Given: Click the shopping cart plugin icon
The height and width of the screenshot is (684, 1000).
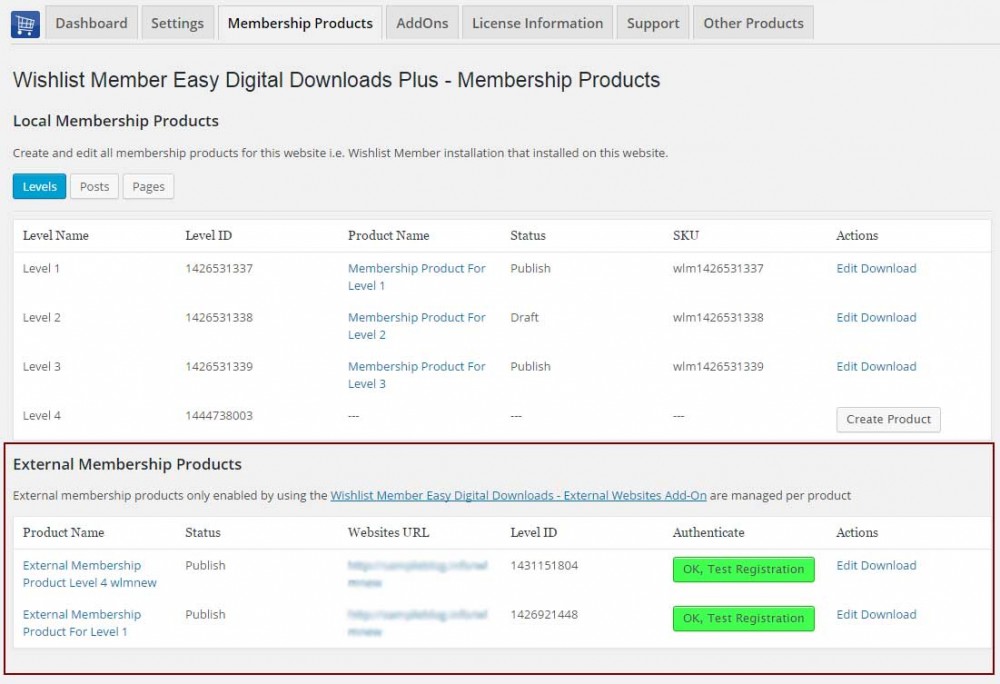Looking at the screenshot, I should (25, 23).
